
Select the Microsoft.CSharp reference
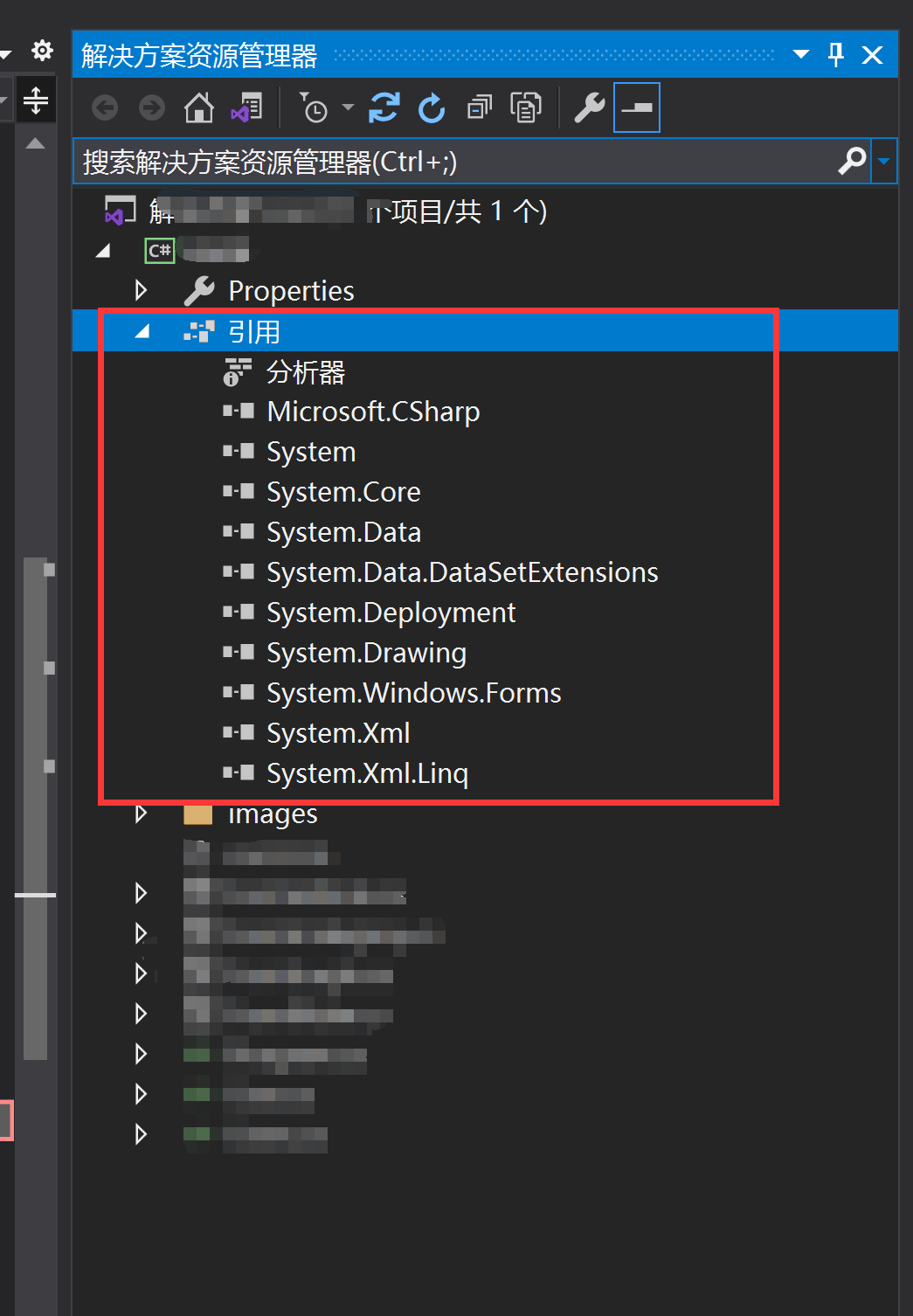tap(373, 412)
